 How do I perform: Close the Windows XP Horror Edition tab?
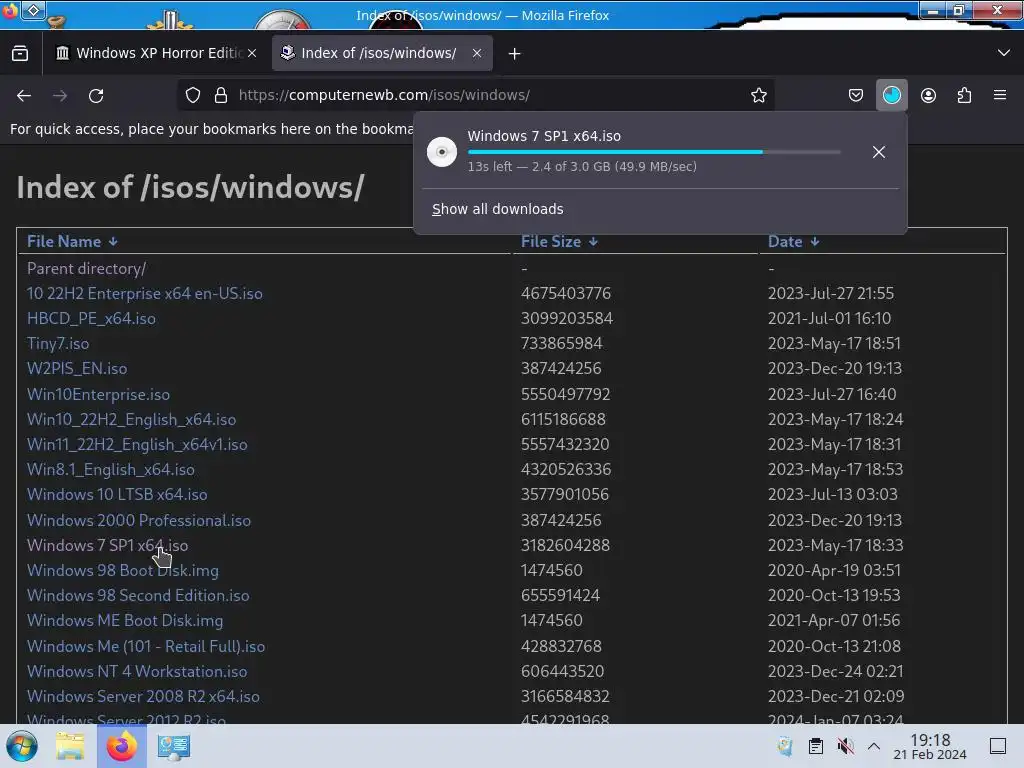pos(252,53)
